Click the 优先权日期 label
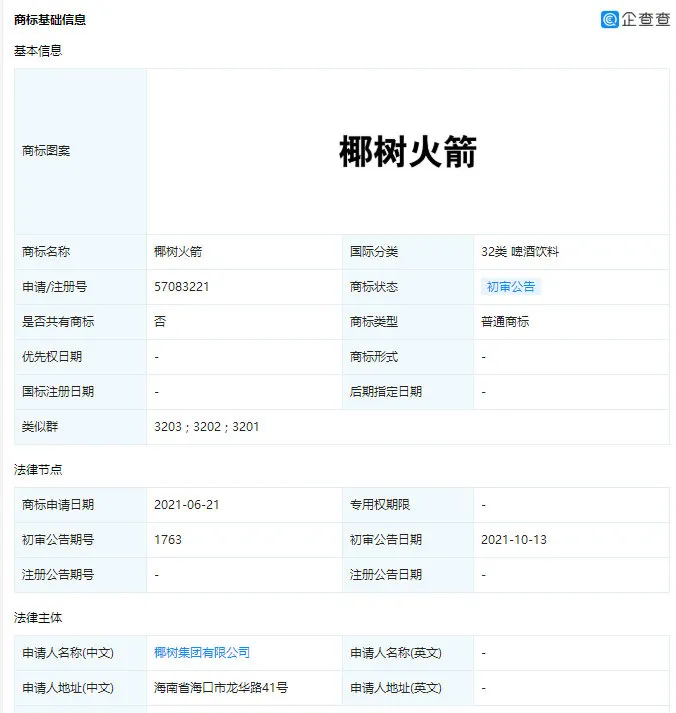676x713 pixels. pyautogui.click(x=52, y=357)
